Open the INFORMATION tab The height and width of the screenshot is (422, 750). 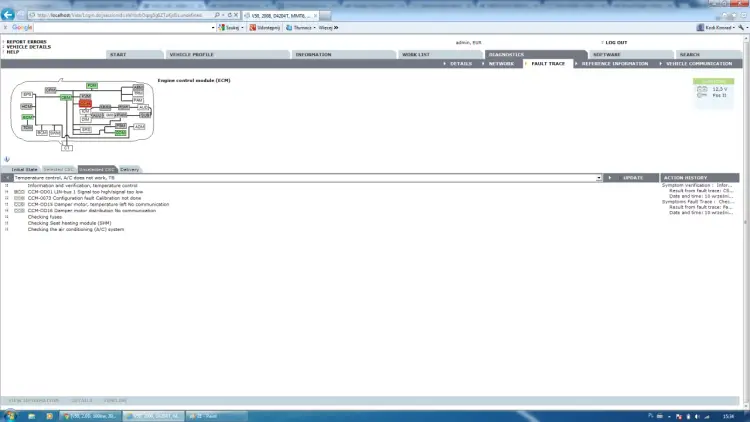click(x=343, y=55)
